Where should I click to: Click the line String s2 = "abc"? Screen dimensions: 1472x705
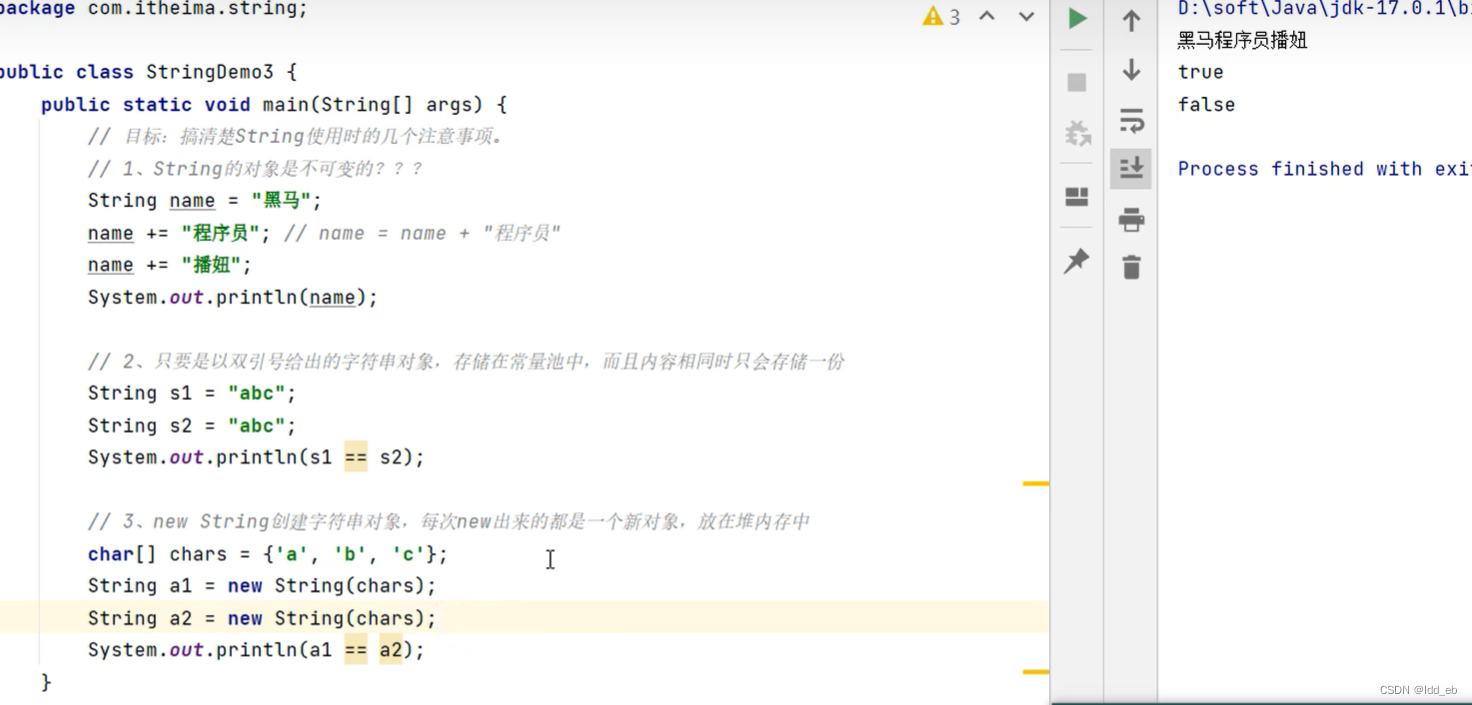tap(192, 425)
